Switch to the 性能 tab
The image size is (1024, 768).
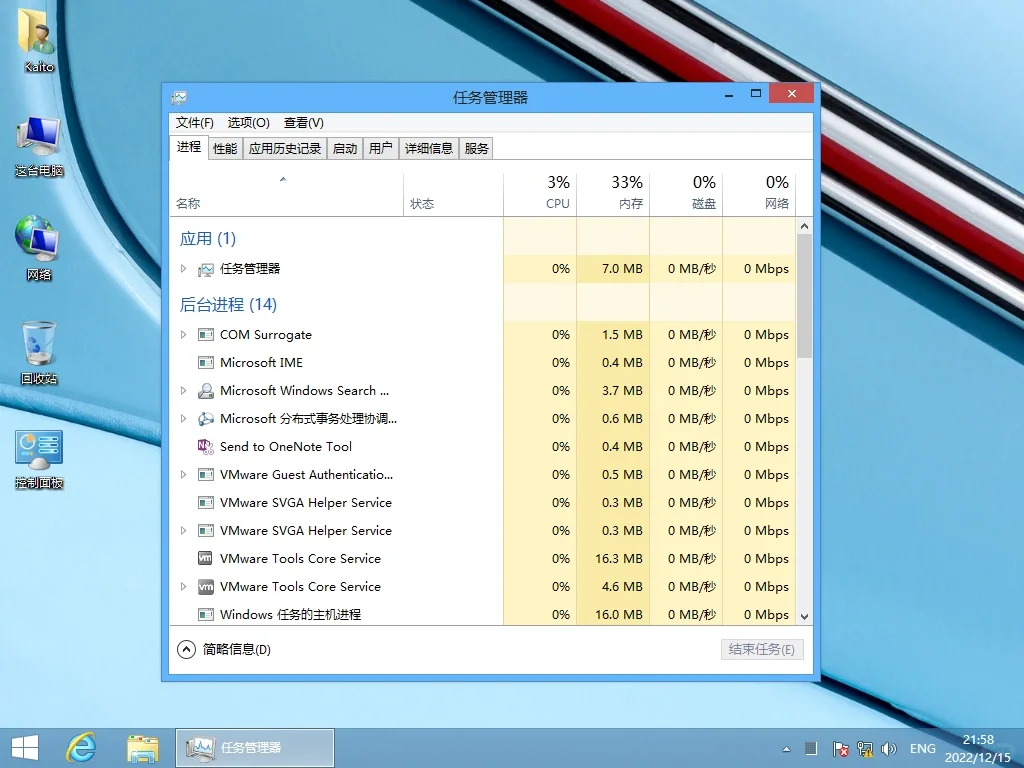point(224,147)
